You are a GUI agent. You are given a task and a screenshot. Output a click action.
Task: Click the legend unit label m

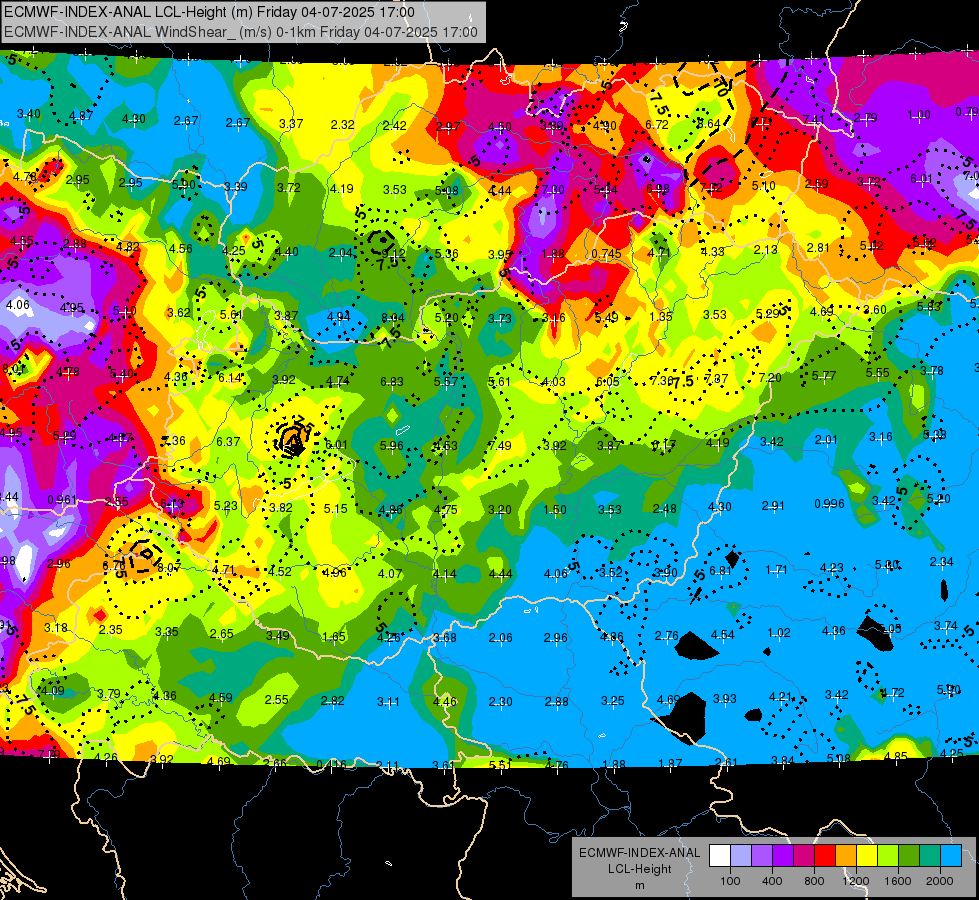(x=640, y=885)
